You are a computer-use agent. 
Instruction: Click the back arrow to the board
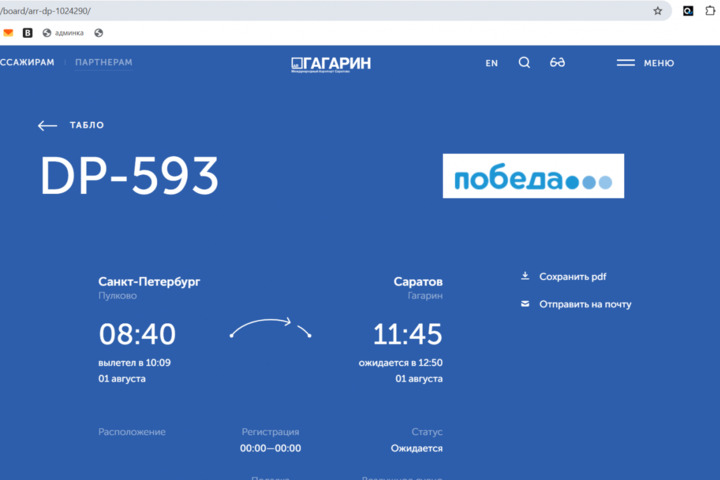(x=47, y=125)
